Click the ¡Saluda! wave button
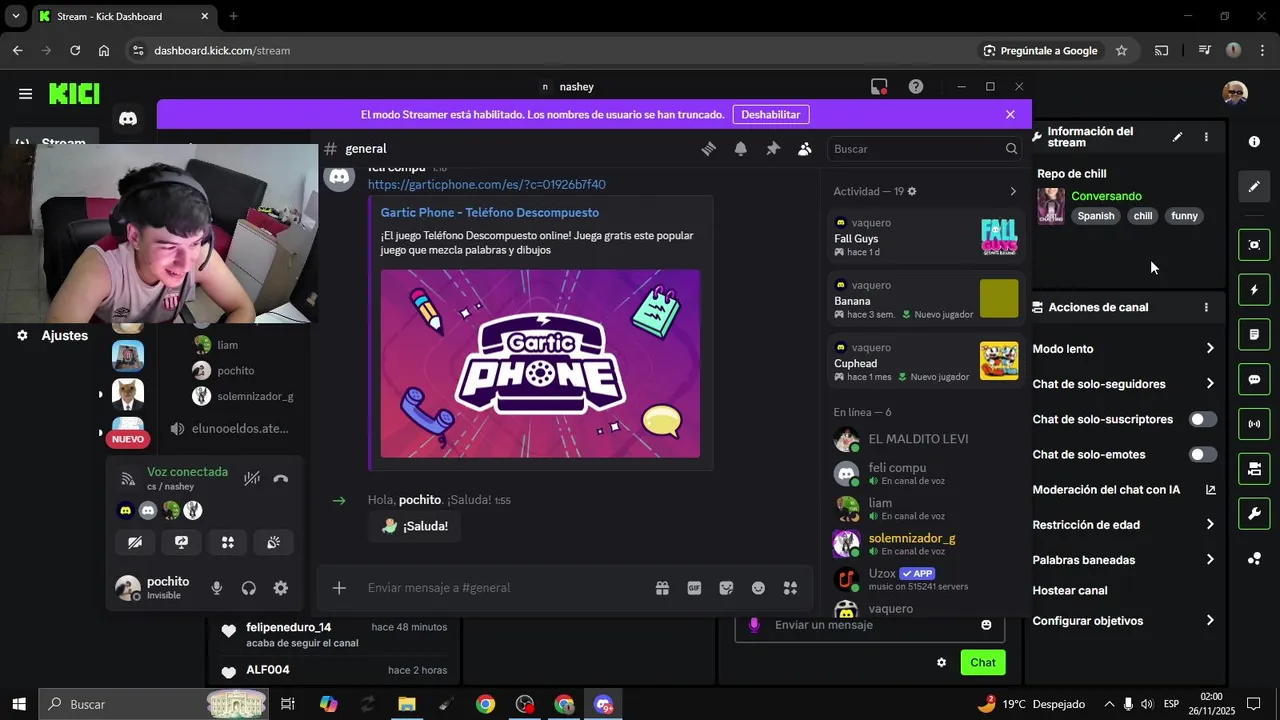 414,526
